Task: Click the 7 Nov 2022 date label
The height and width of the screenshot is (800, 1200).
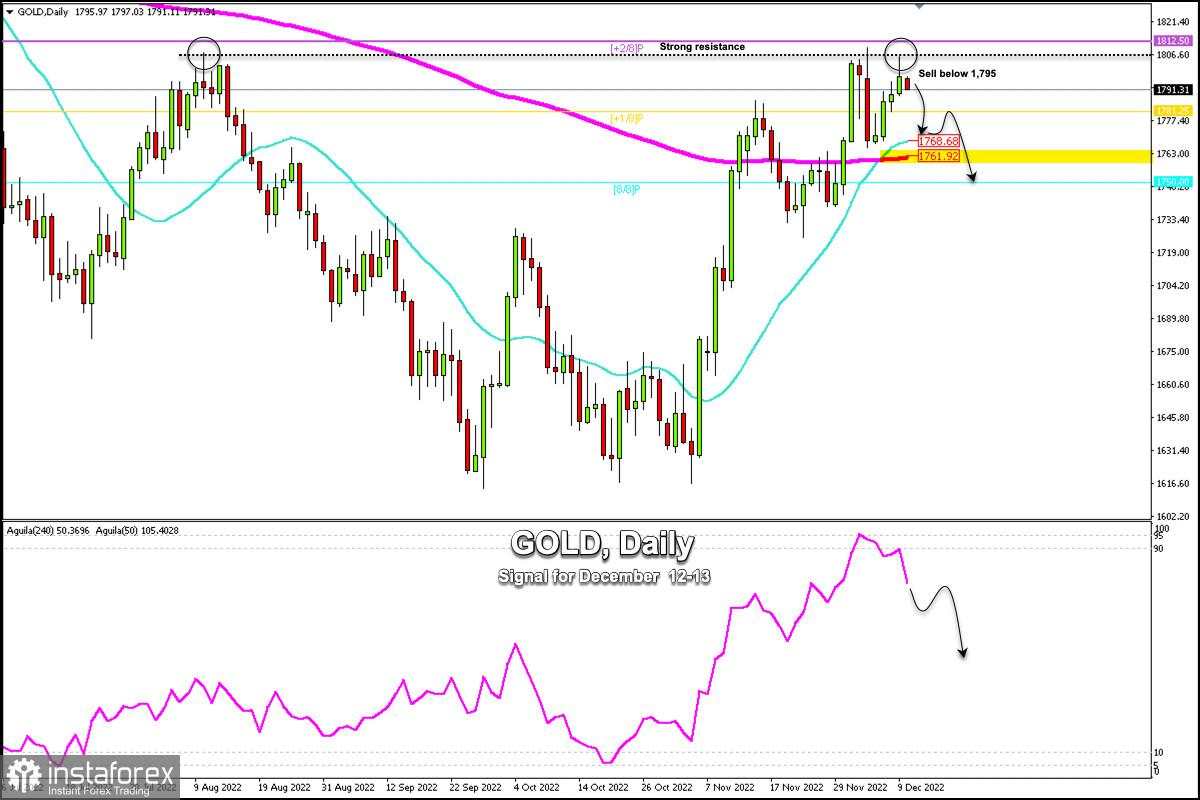Action: click(x=728, y=789)
